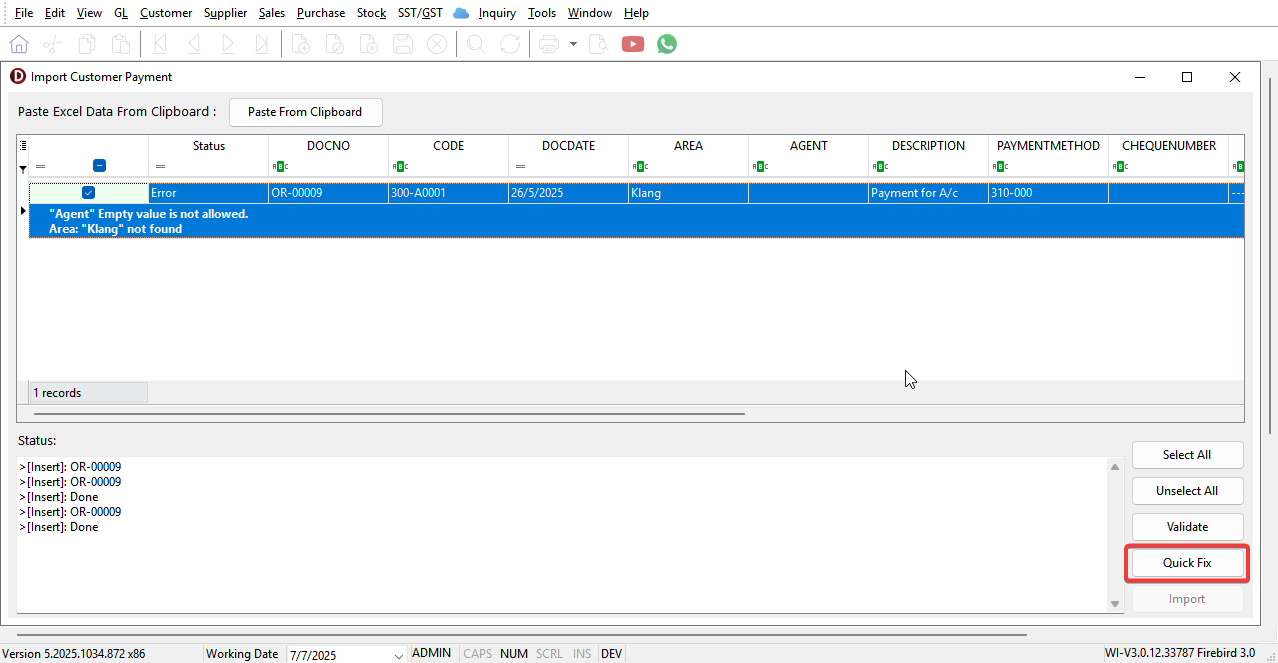1278x663 pixels.
Task: Click Paste From Clipboard button
Action: tap(305, 112)
